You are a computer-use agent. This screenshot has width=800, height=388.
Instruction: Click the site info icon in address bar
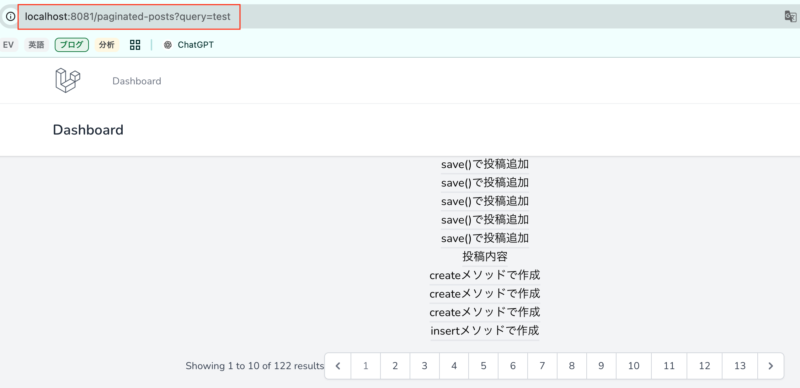(10, 16)
